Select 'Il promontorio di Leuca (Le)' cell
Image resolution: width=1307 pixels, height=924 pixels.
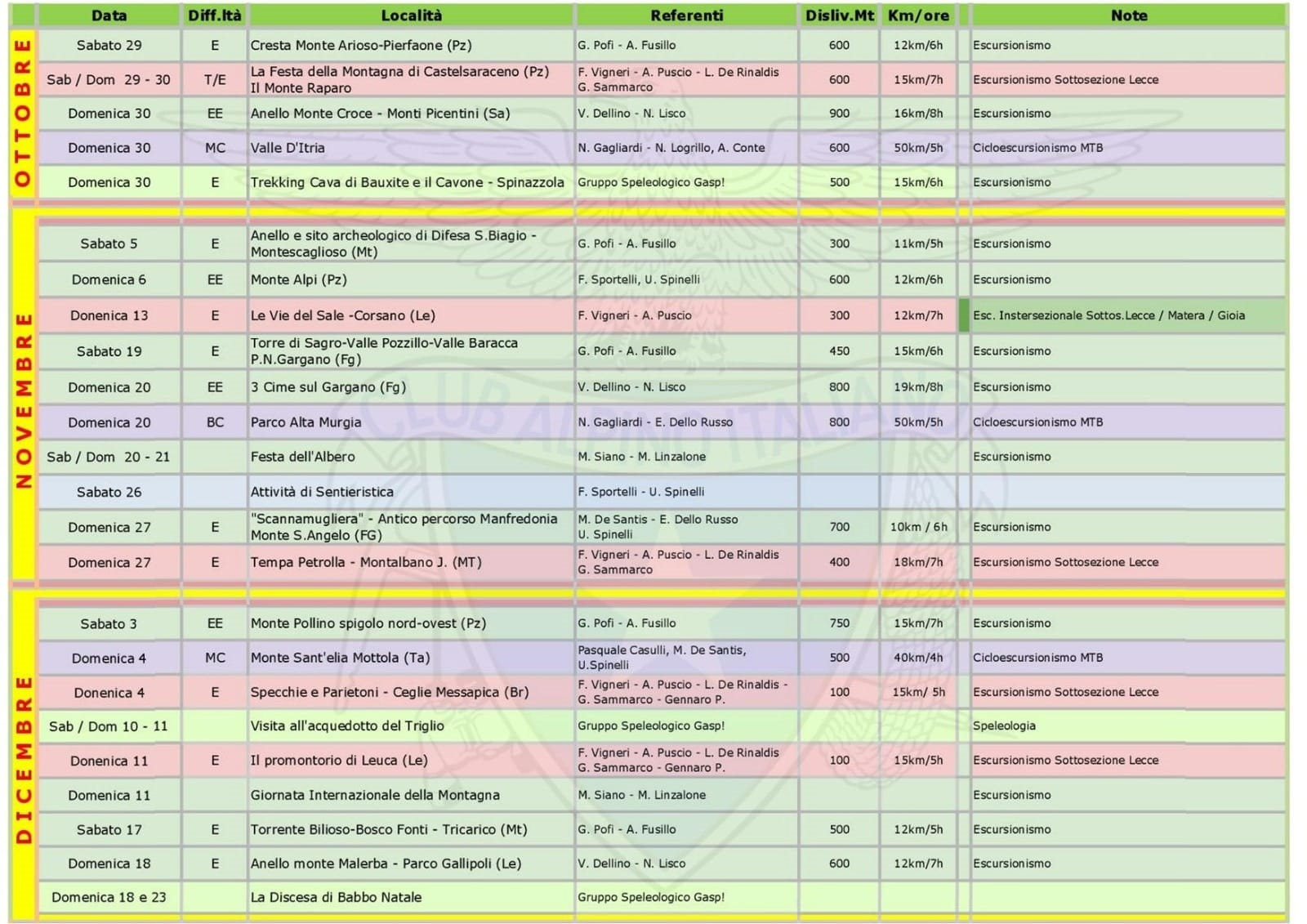(x=411, y=761)
